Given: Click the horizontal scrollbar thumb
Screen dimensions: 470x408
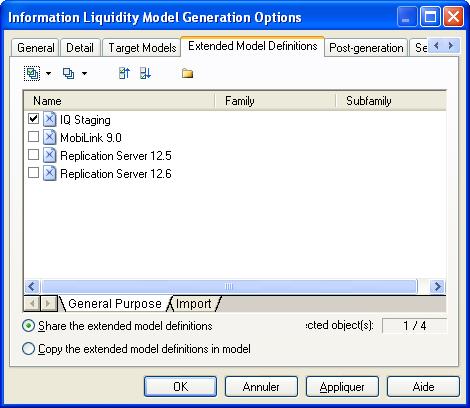Looking at the screenshot, I should pyautogui.click(x=229, y=286).
